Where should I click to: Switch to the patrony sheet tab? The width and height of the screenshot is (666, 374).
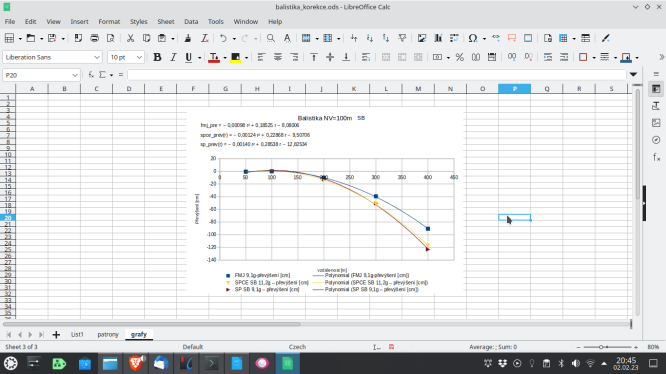point(108,335)
